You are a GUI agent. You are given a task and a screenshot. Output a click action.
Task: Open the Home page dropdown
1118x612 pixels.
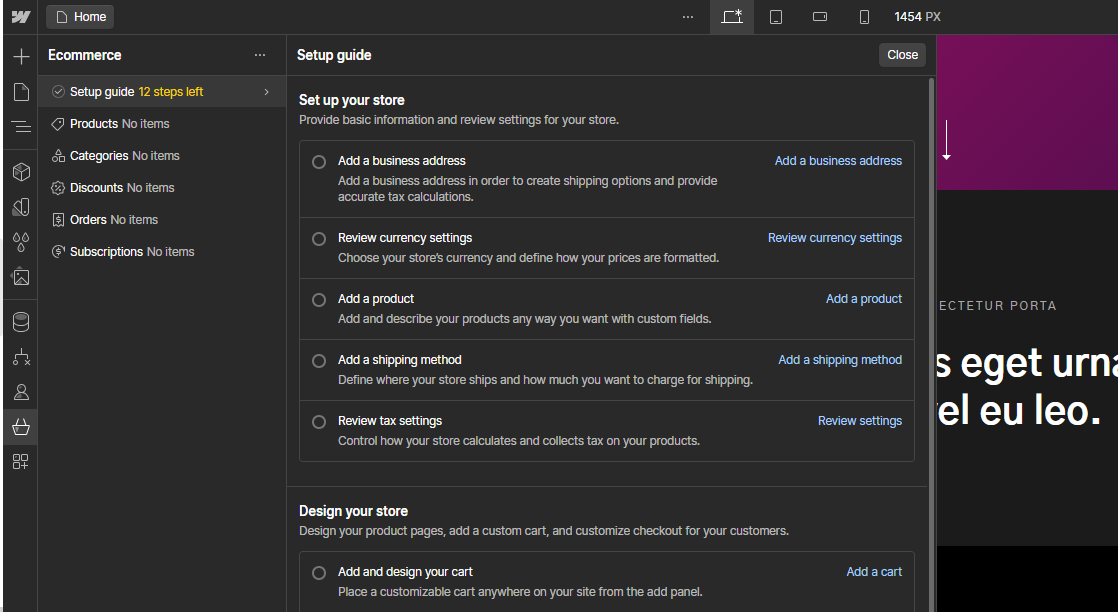[x=80, y=17]
